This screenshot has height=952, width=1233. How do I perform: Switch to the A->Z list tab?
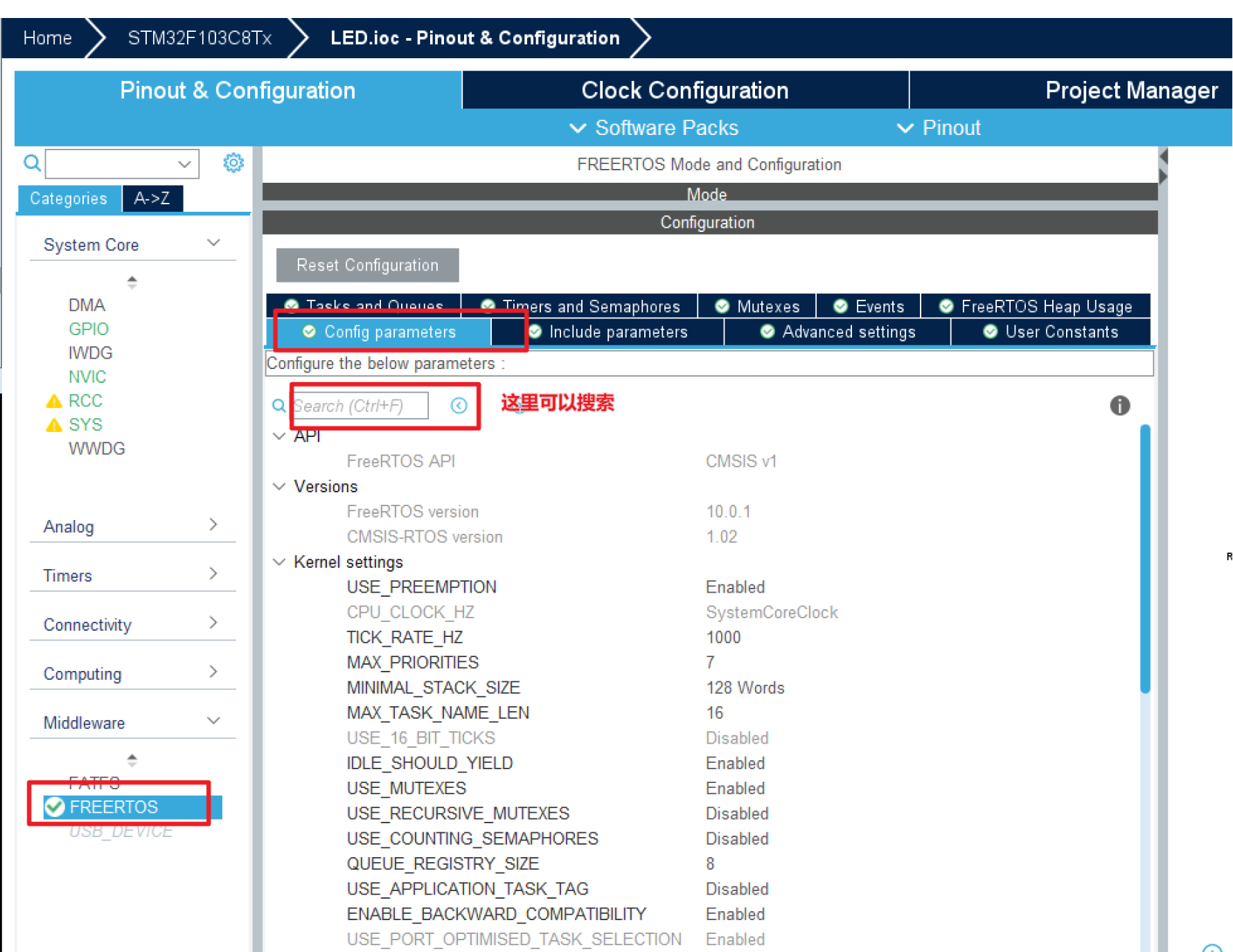tap(152, 199)
